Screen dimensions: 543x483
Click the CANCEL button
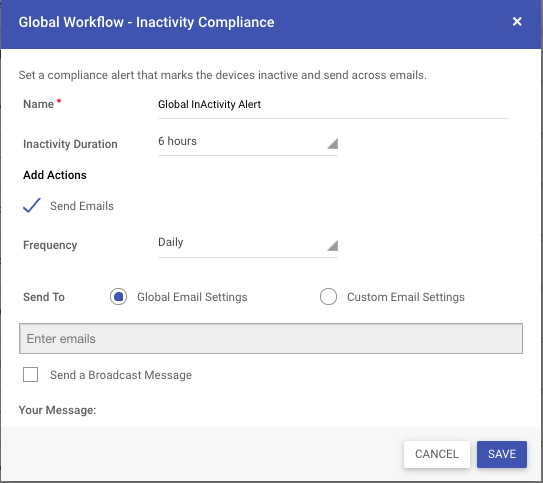(x=437, y=454)
